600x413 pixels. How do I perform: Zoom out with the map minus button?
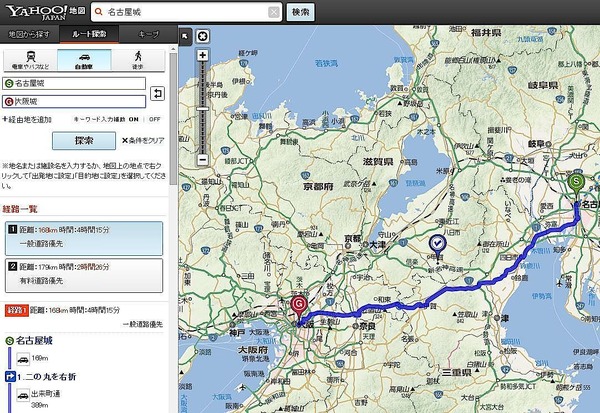[x=203, y=159]
